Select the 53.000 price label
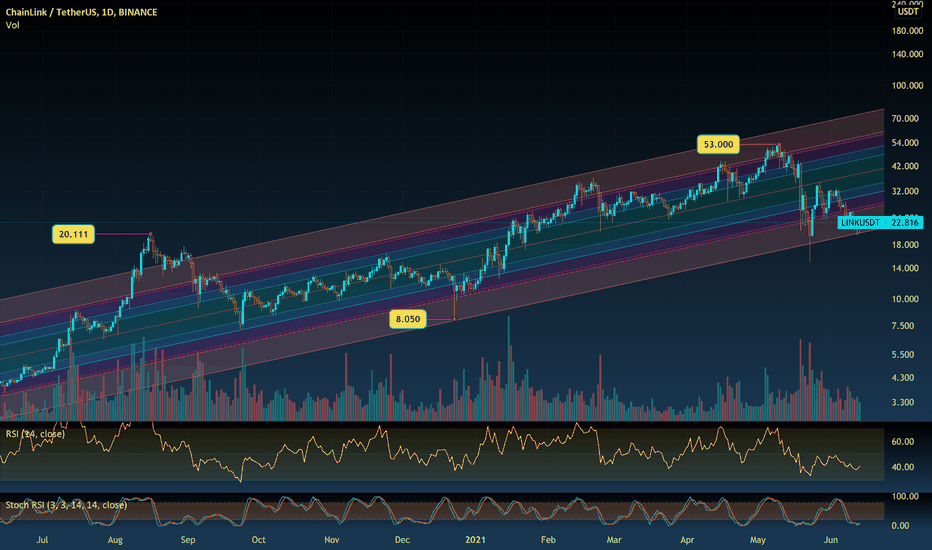The height and width of the screenshot is (550, 932). tap(718, 144)
